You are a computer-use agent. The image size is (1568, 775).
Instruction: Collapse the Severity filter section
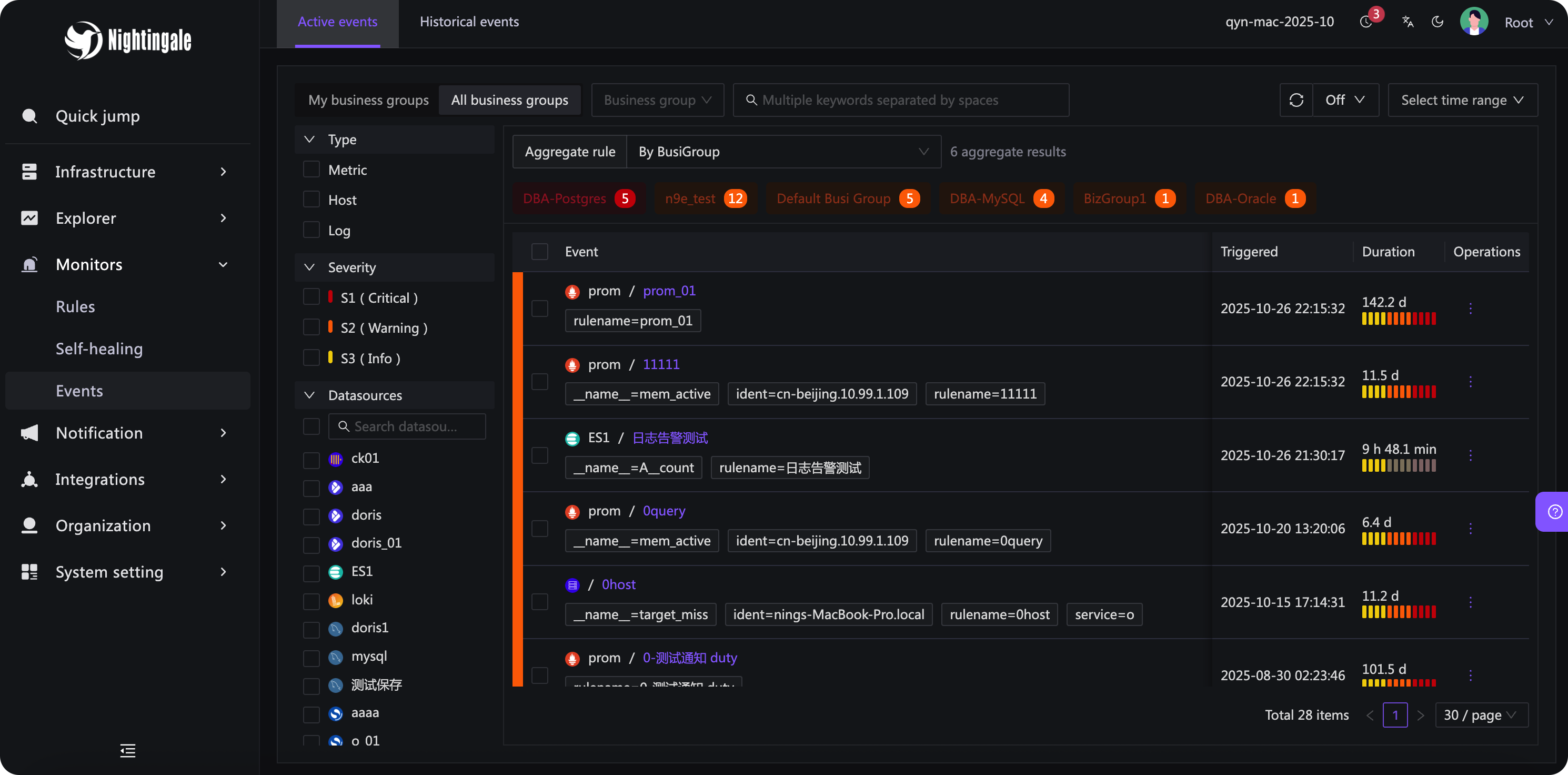click(x=310, y=267)
